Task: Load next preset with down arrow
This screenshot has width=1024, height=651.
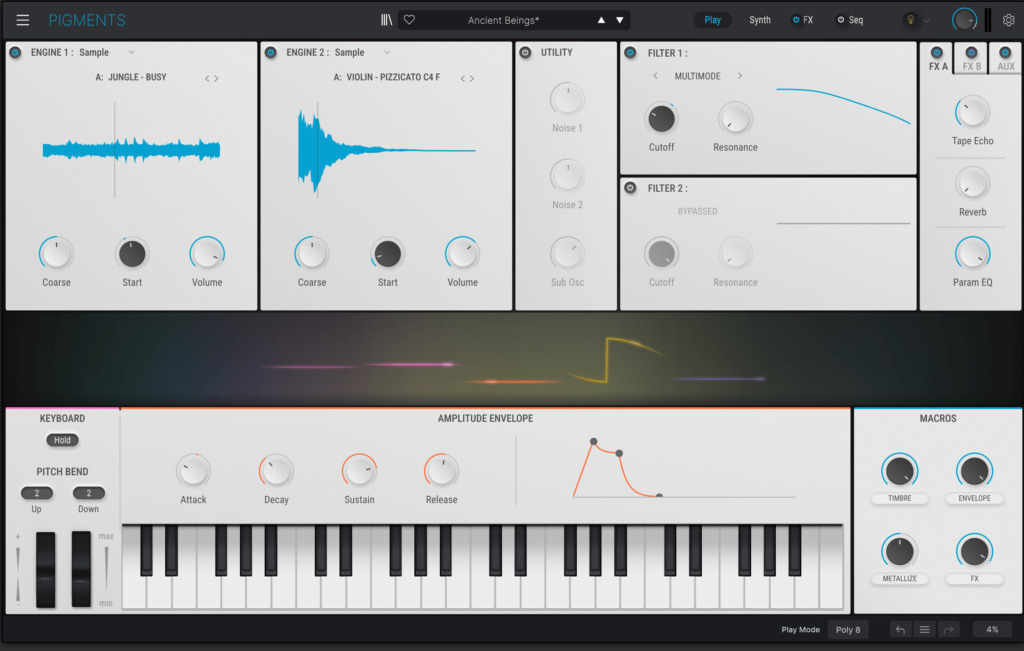Action: 620,20
